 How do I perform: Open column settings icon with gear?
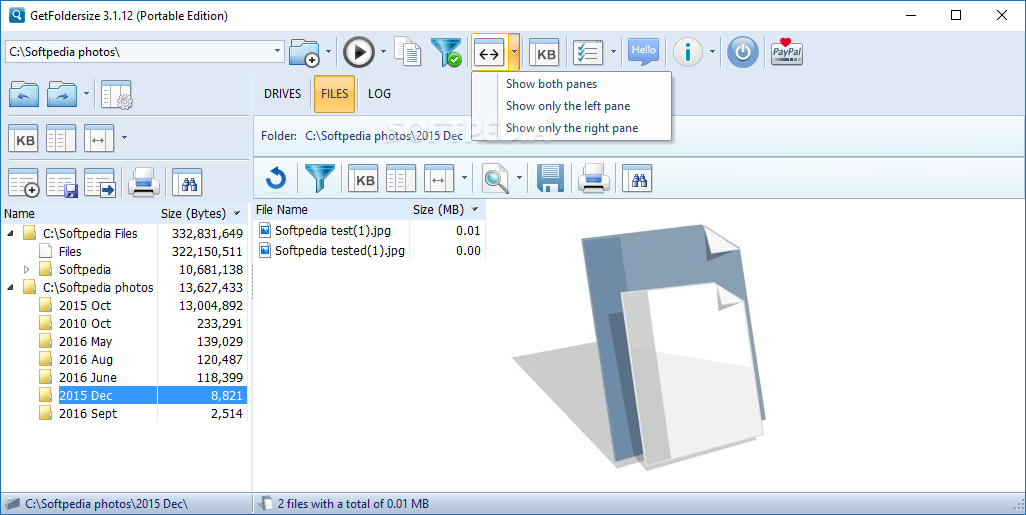coord(117,94)
